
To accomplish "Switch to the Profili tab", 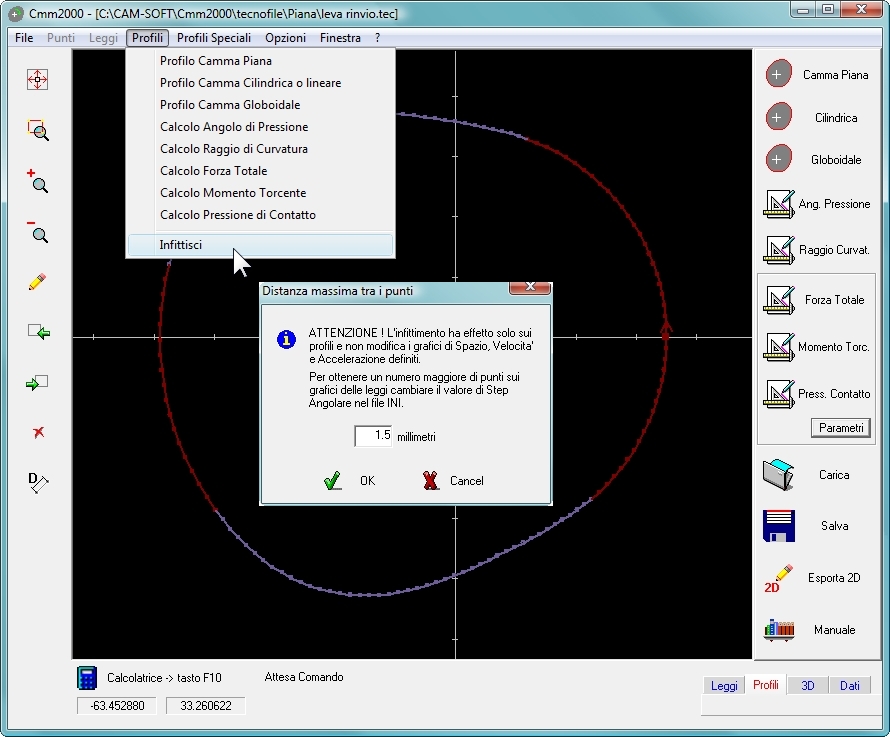I will pyautogui.click(x=766, y=685).
